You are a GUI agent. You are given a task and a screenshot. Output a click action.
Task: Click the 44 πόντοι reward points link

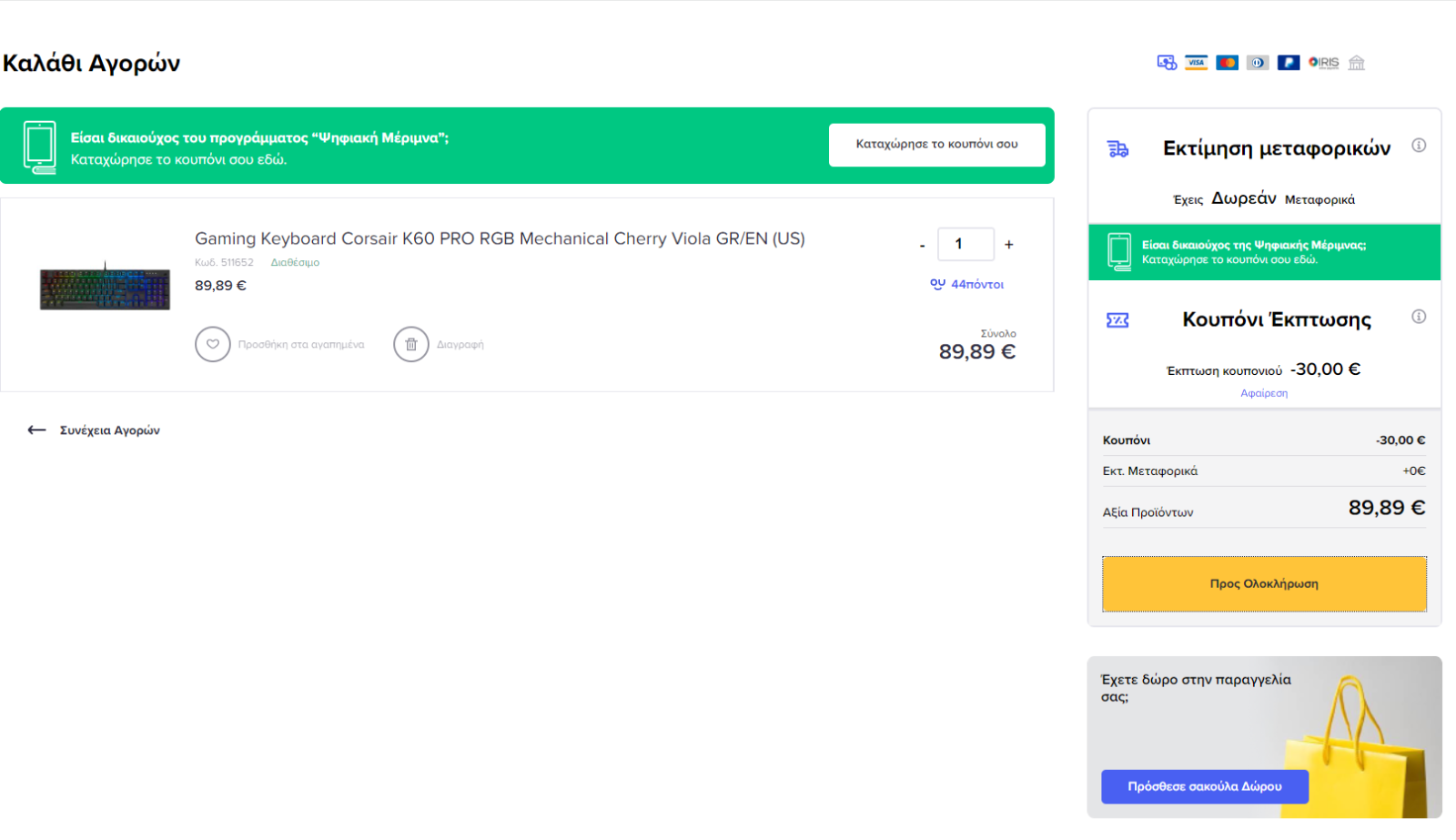tap(966, 284)
